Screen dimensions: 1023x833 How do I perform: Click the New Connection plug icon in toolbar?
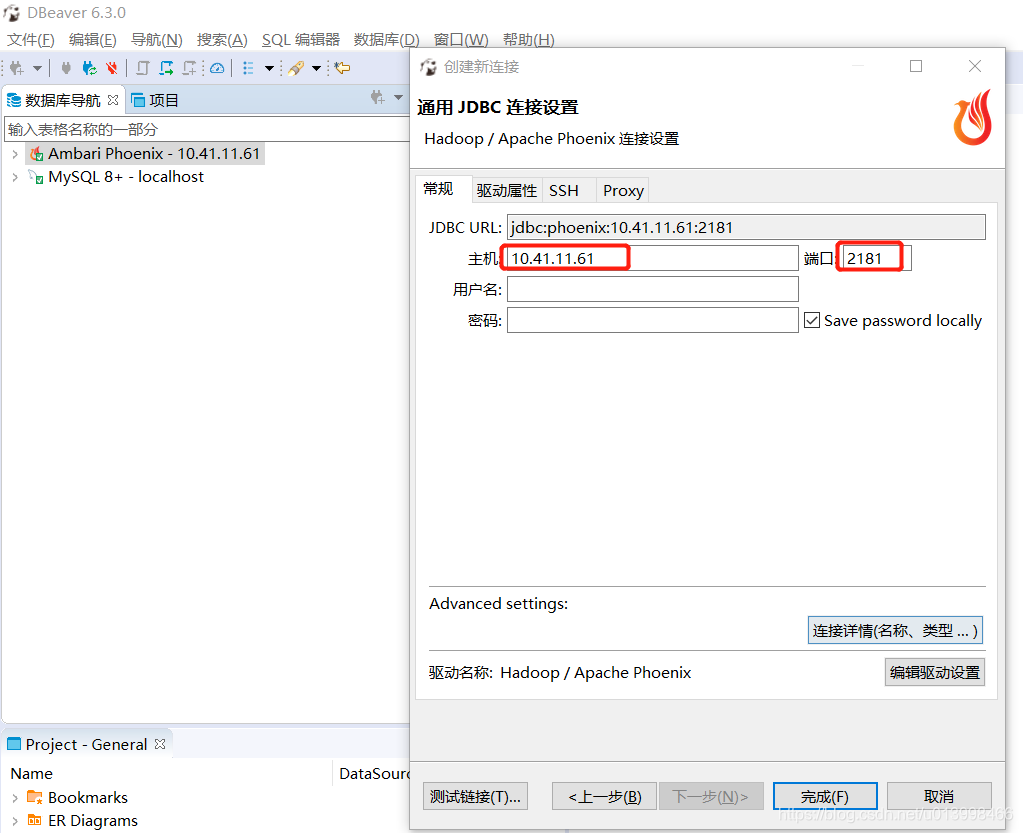18,68
